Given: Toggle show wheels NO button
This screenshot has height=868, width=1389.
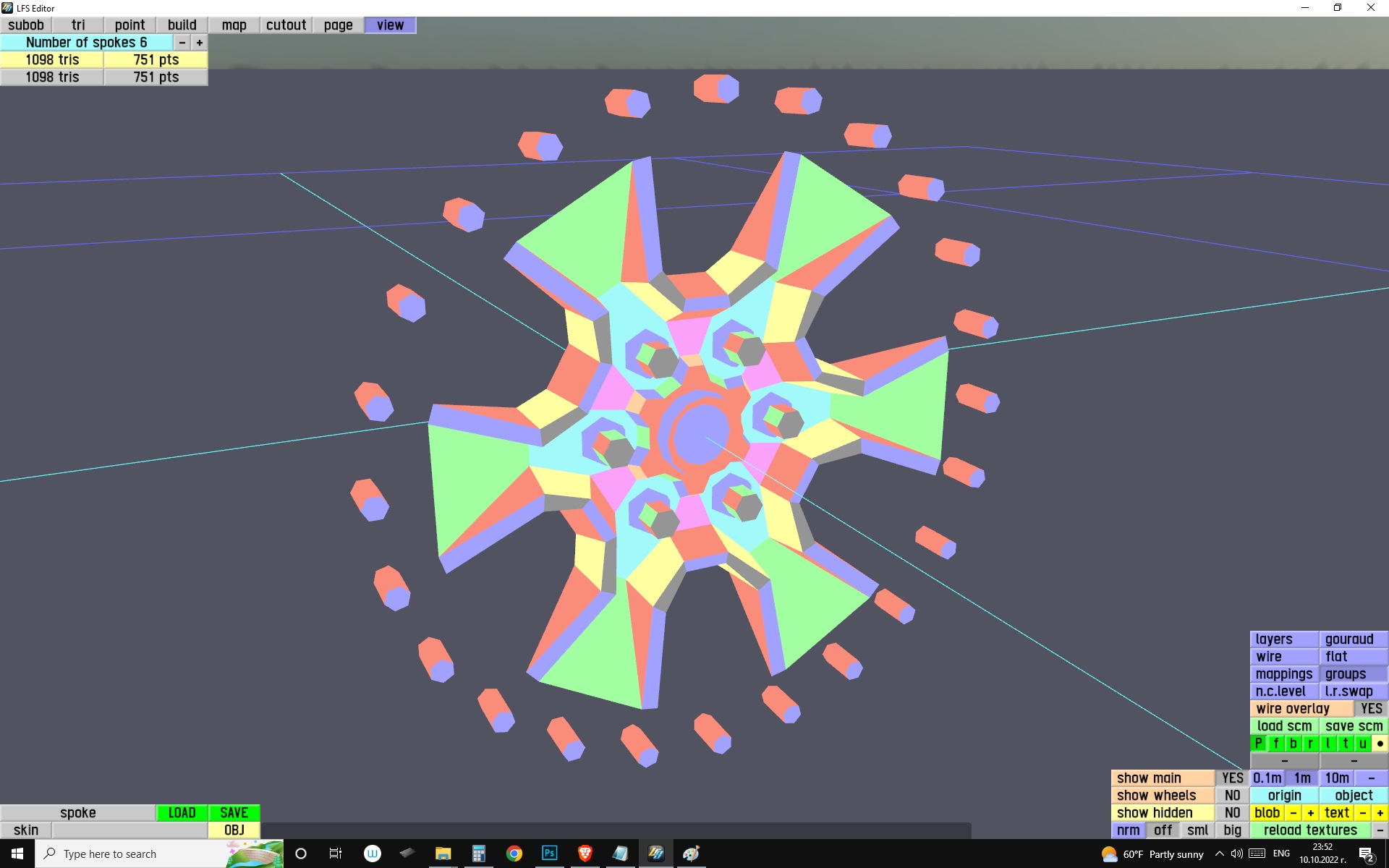Looking at the screenshot, I should click(1232, 796).
